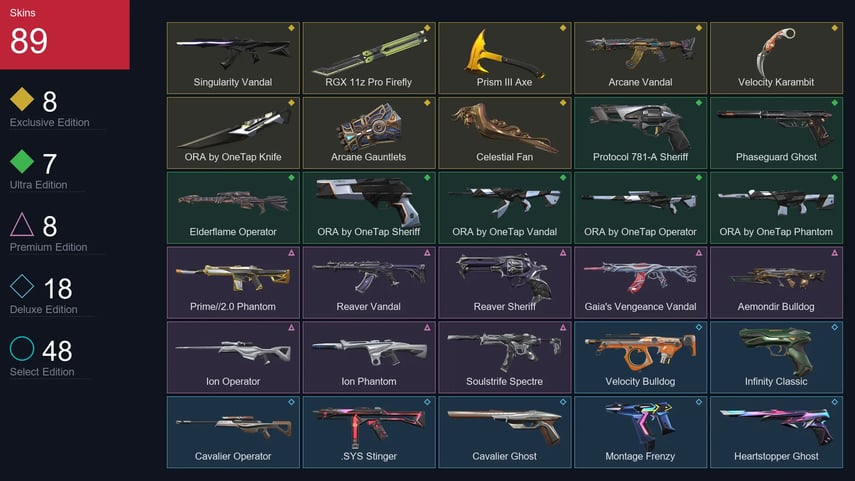
Task: Choose the Heartstopper Ghost skin
Action: tap(776, 432)
